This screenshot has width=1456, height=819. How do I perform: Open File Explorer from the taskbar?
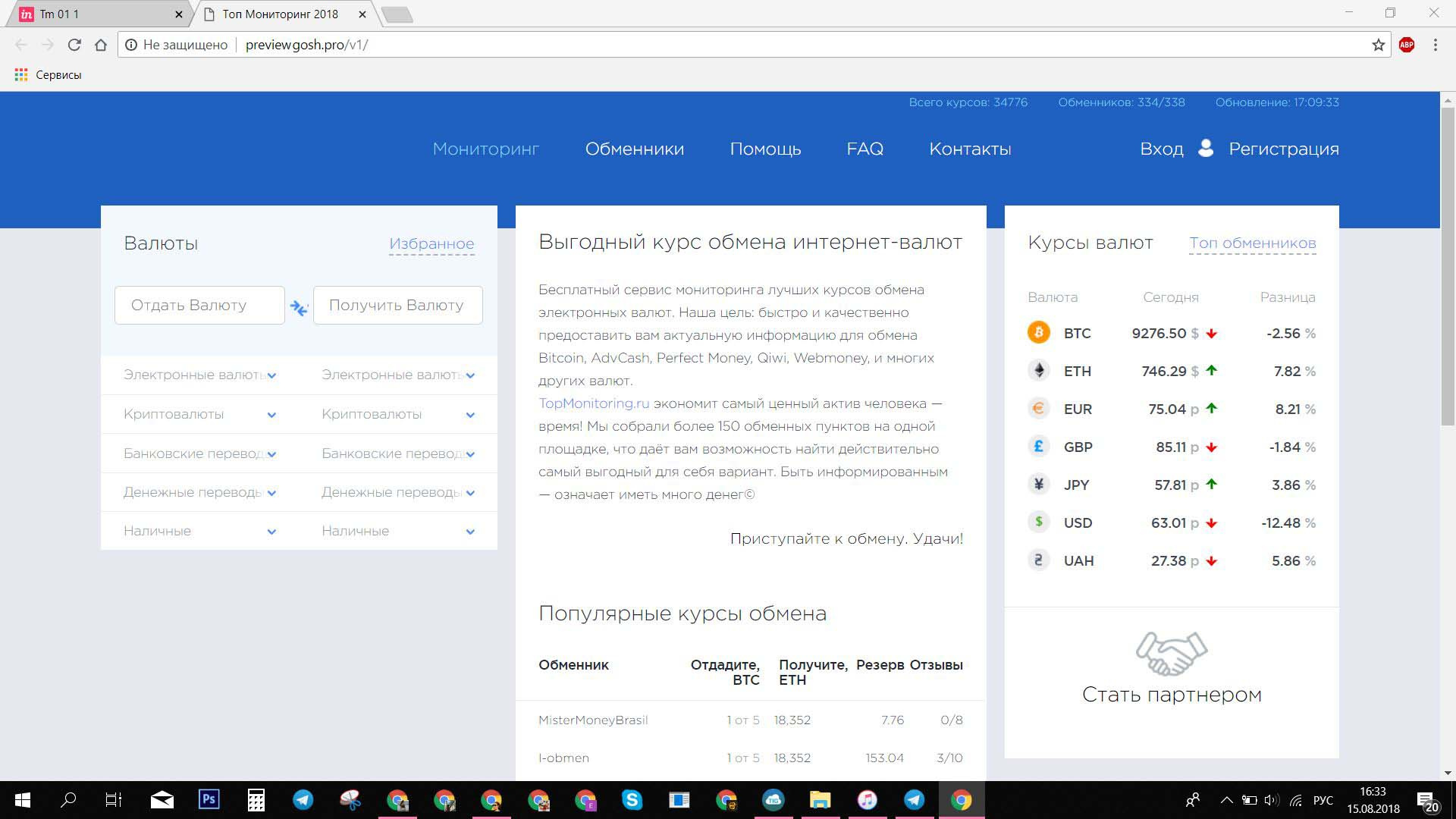click(820, 799)
